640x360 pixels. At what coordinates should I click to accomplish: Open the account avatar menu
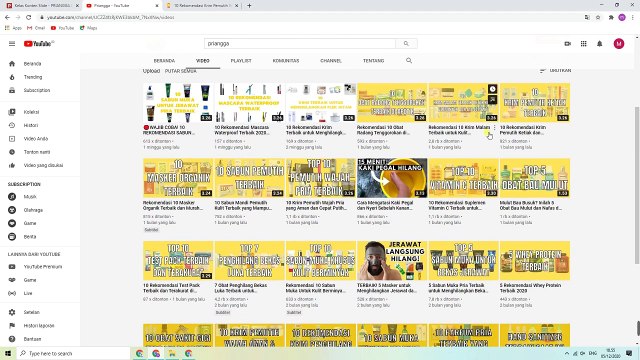[619, 44]
